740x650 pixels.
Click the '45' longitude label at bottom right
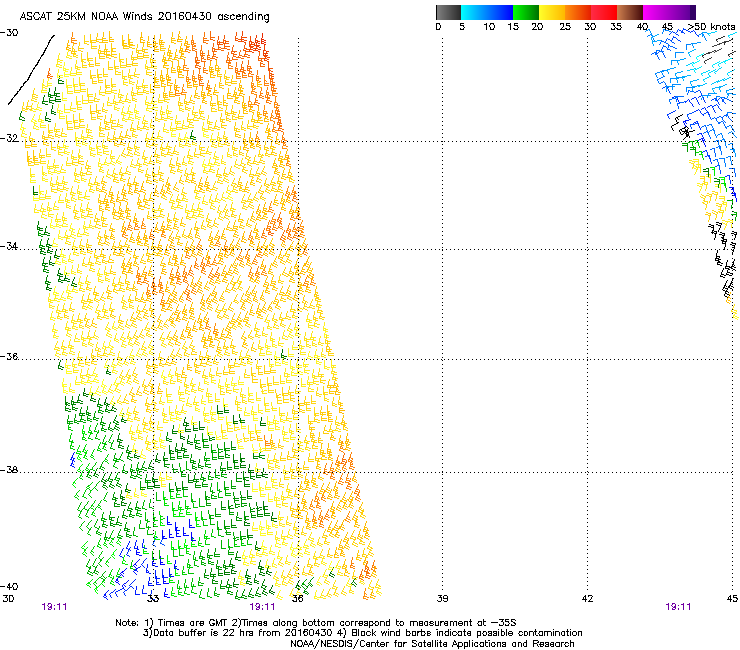coord(732,599)
